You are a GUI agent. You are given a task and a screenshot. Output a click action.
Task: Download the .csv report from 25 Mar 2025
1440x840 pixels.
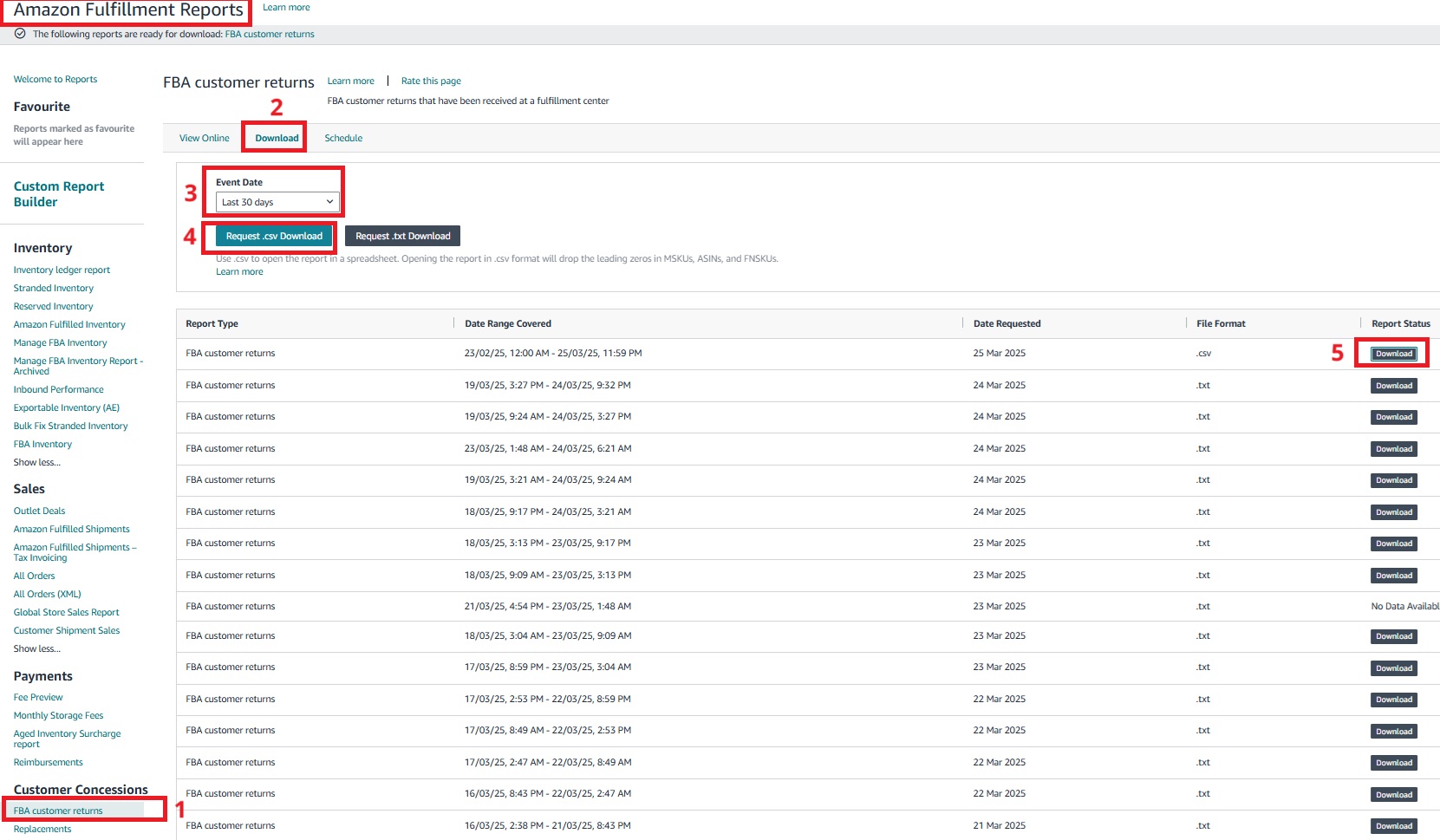1394,354
